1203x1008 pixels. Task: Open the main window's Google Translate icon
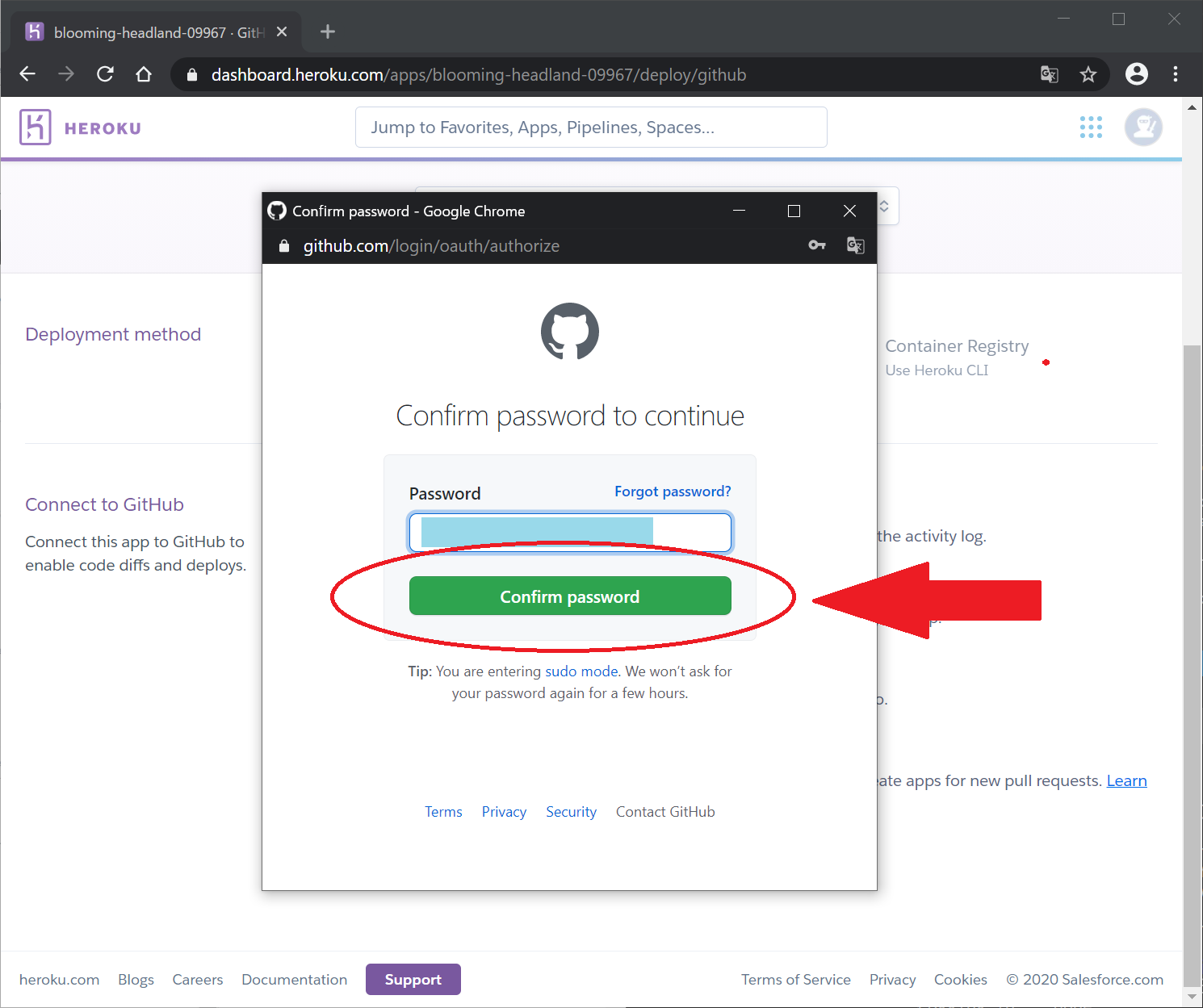[x=1049, y=74]
